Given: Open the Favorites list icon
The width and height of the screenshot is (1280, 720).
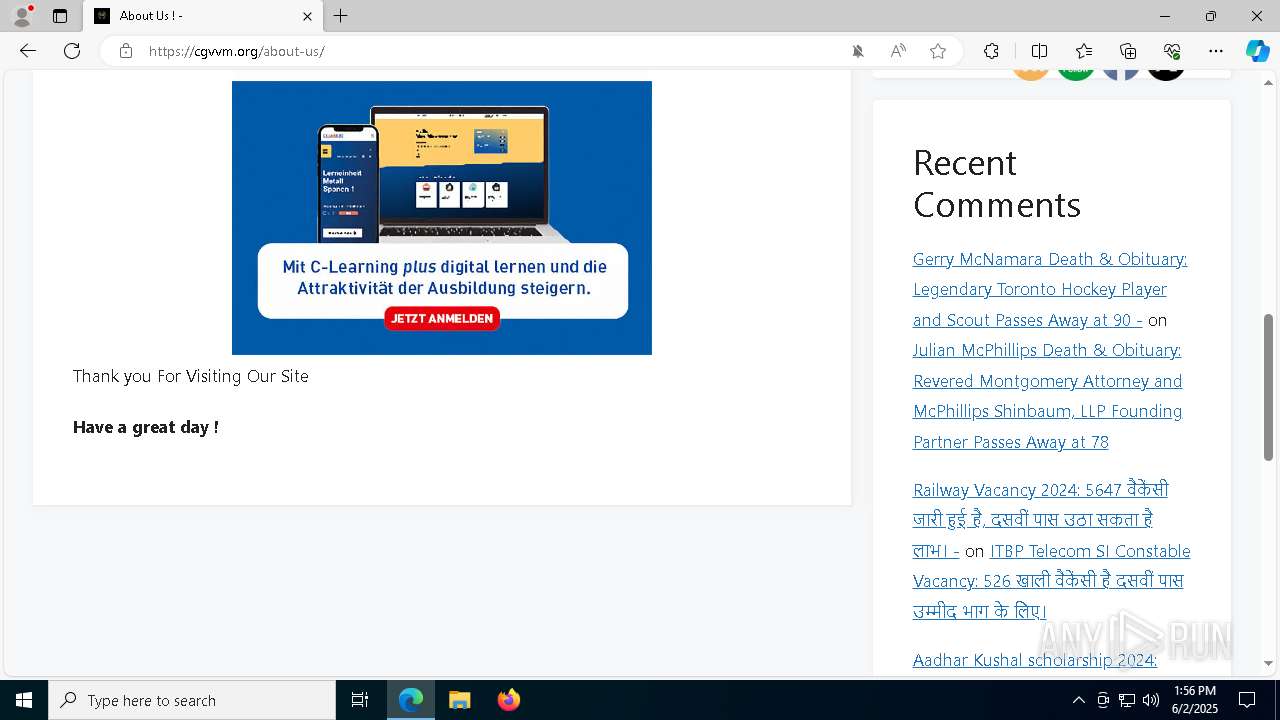Looking at the screenshot, I should coord(1084,51).
